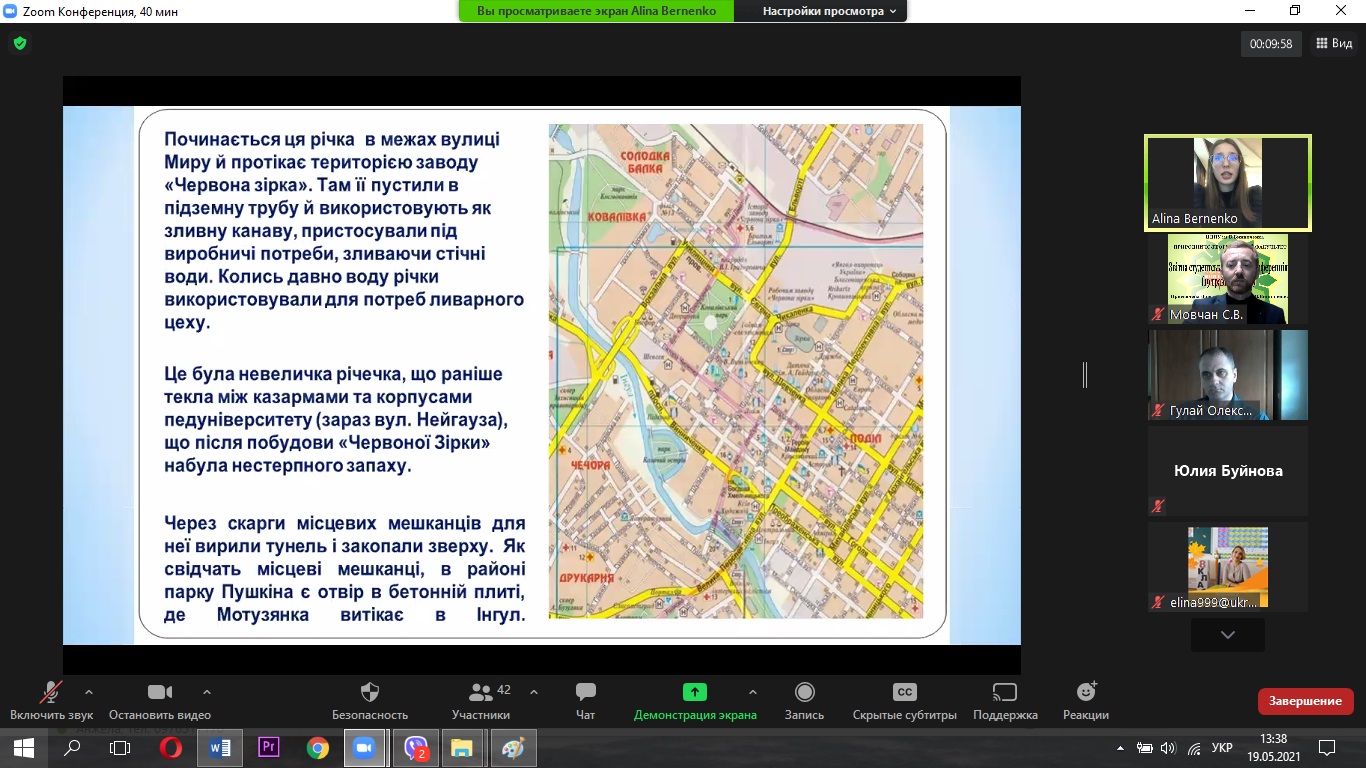Enable Скрытые субтитры closed captions
Screen dimensions: 1366x768
tap(904, 693)
